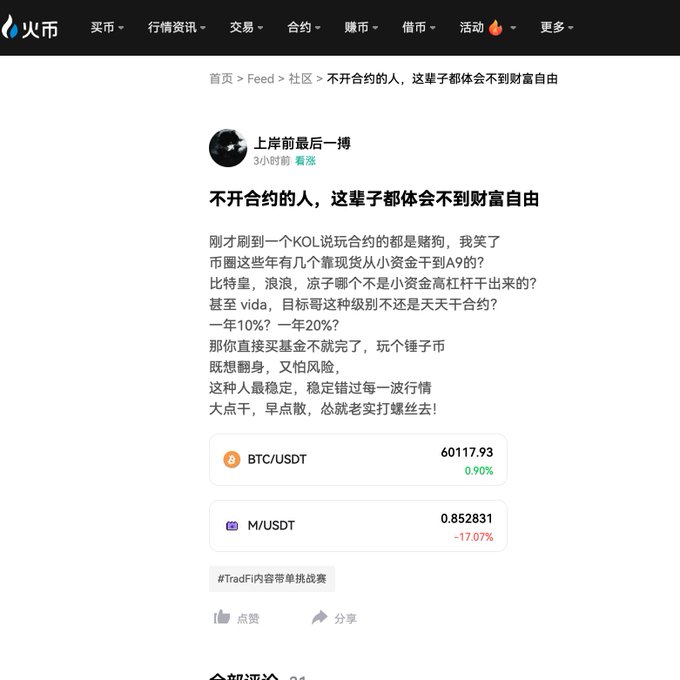680x680 pixels.
Task: Click the breadcrumb post title text
Action: click(x=442, y=79)
